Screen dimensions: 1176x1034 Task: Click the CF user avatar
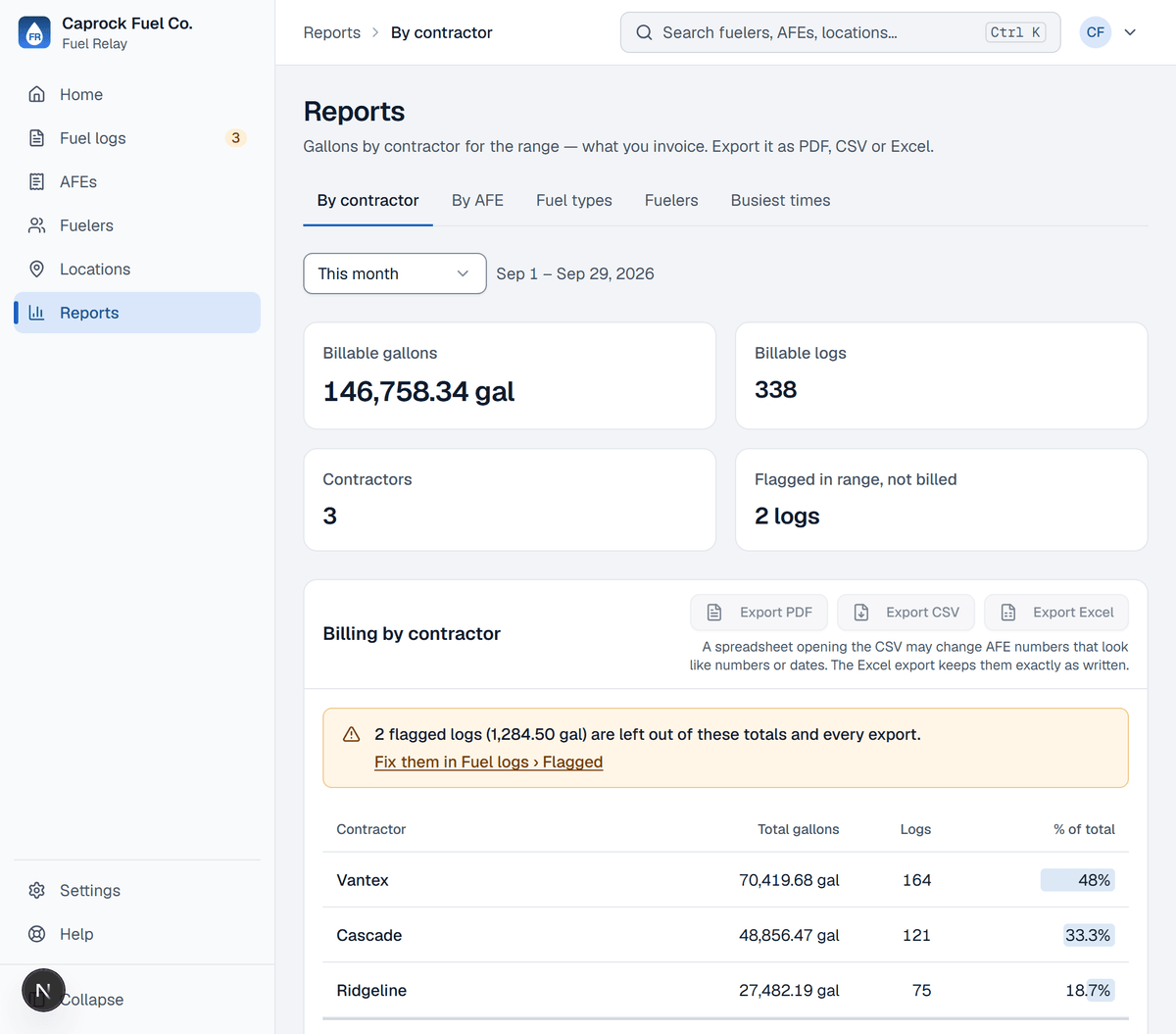click(1095, 32)
